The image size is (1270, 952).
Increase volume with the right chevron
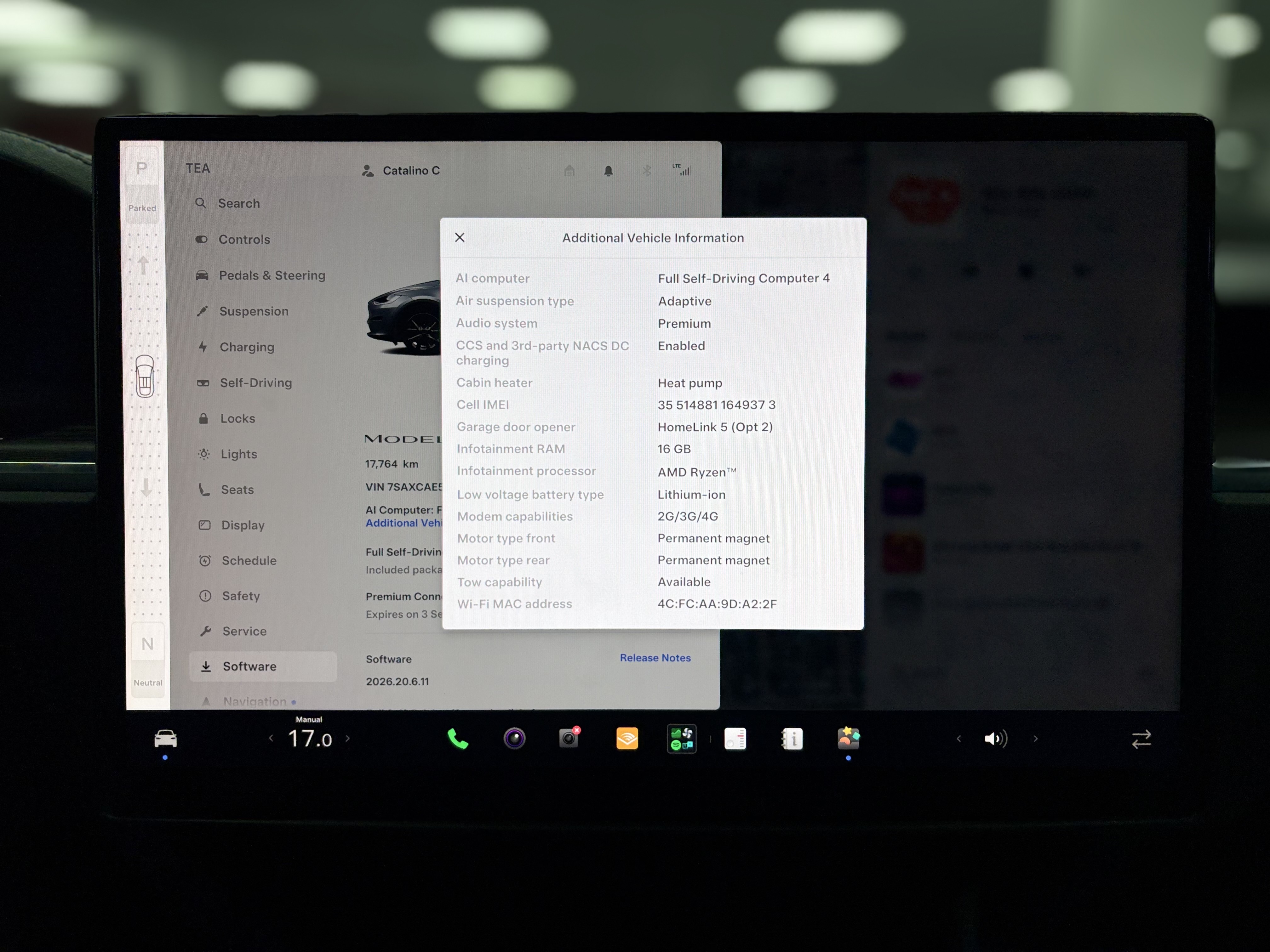point(1036,739)
